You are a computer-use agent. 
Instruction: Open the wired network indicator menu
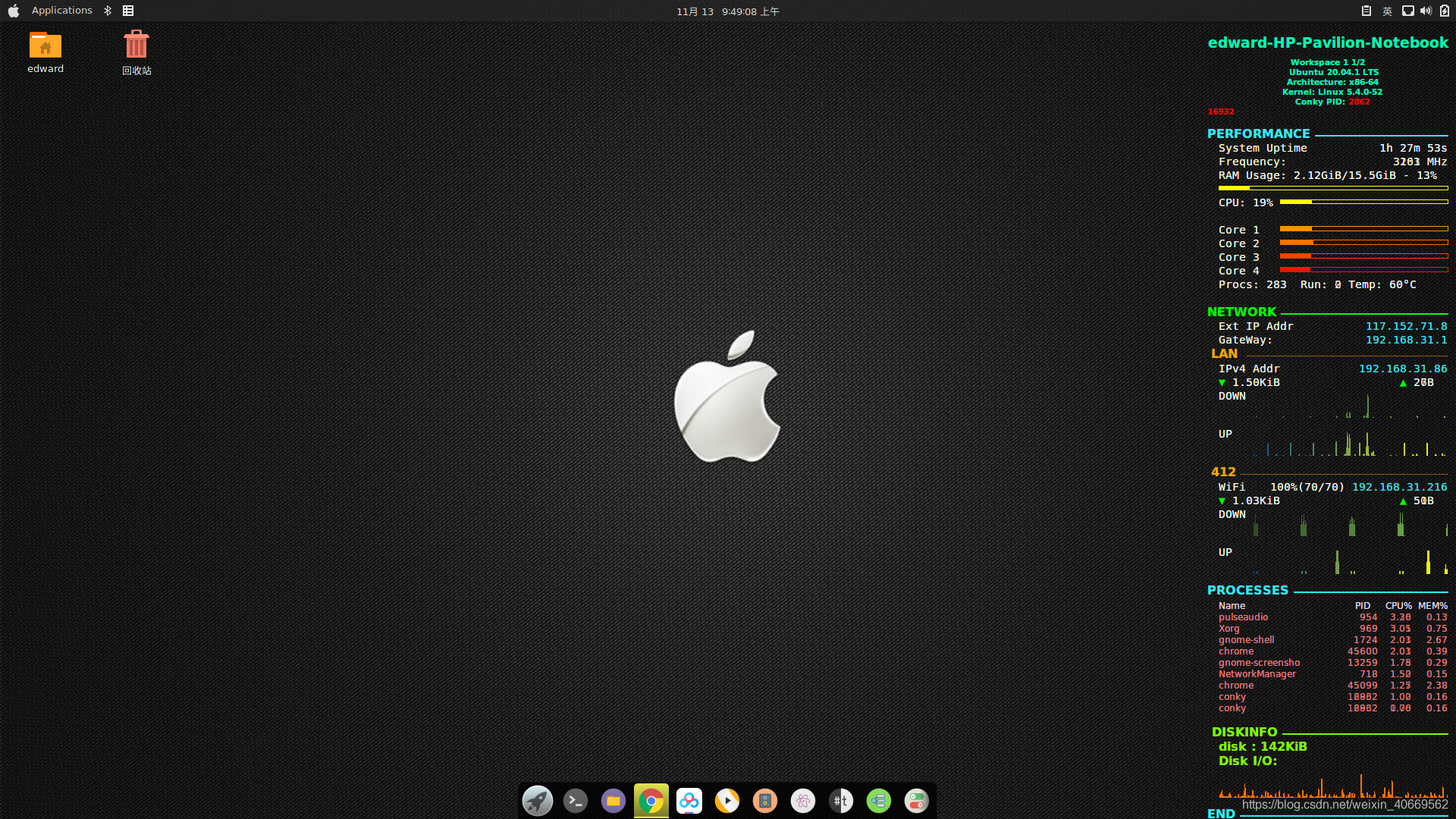pos(1407,11)
